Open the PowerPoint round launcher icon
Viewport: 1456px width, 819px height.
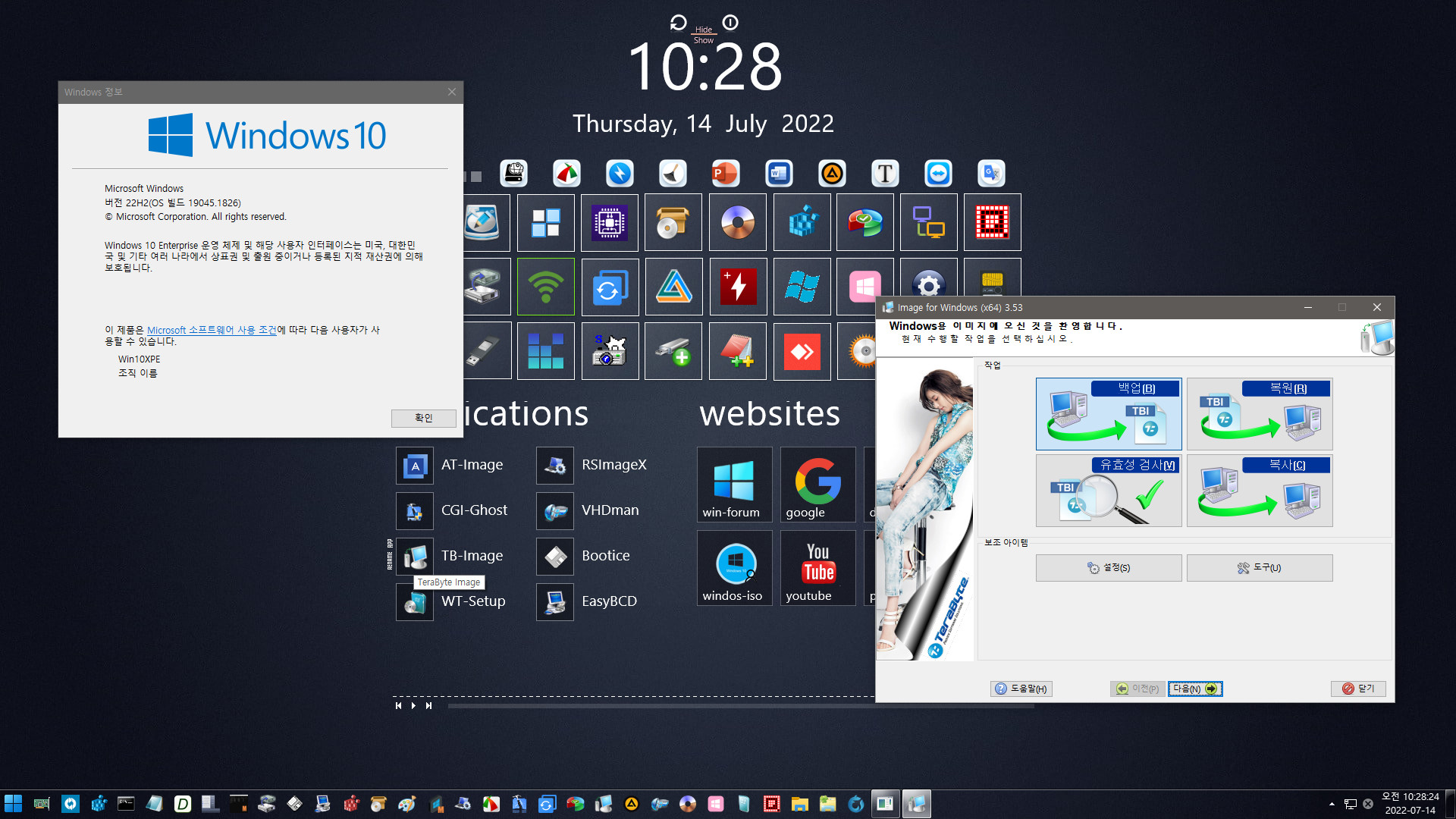(x=725, y=174)
